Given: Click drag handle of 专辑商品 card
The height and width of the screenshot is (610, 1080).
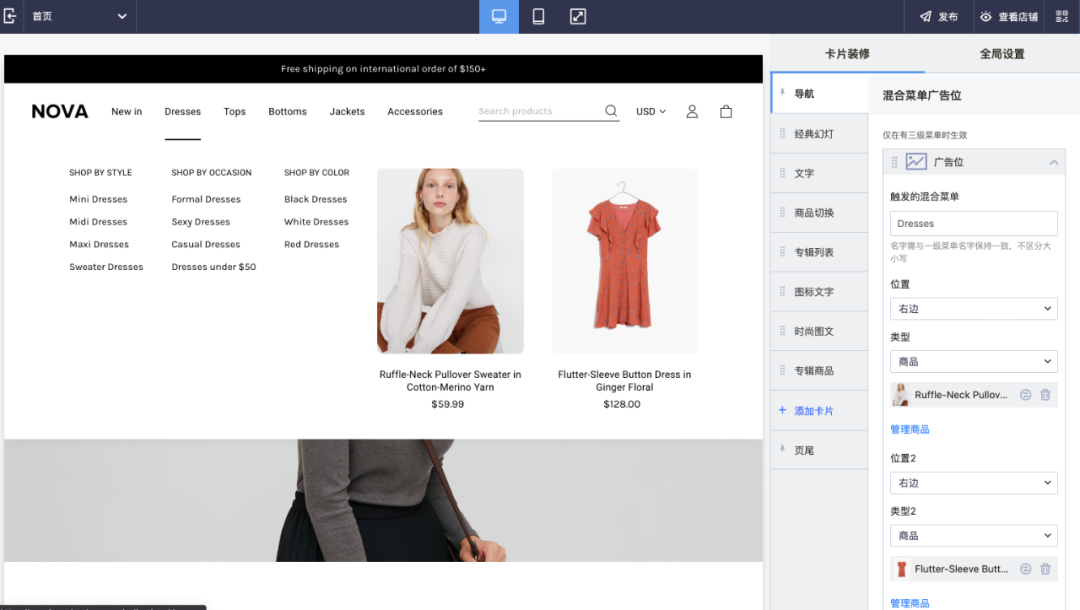Looking at the screenshot, I should (x=782, y=370).
